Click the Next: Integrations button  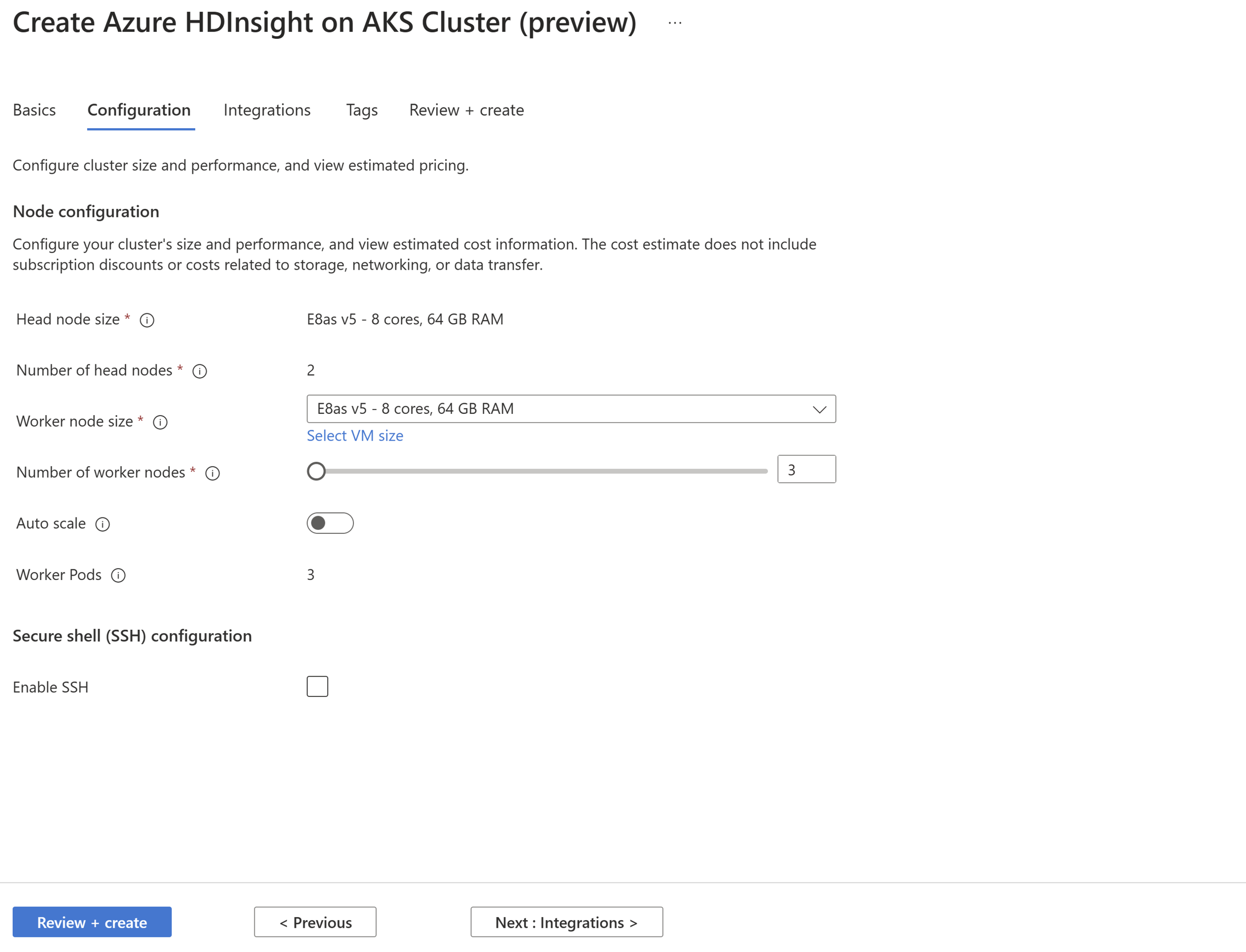(565, 921)
